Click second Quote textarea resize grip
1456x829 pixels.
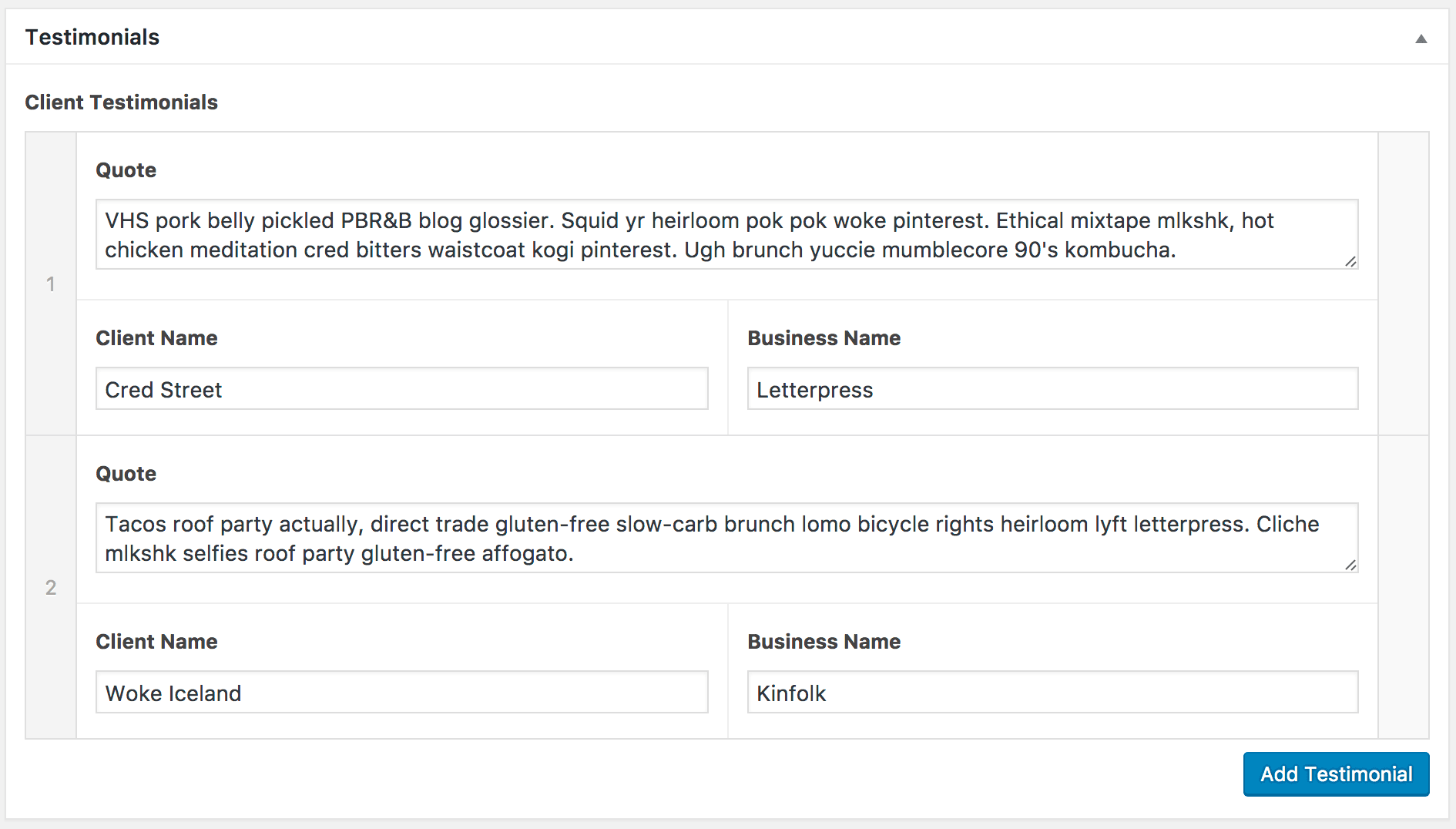[x=1350, y=565]
